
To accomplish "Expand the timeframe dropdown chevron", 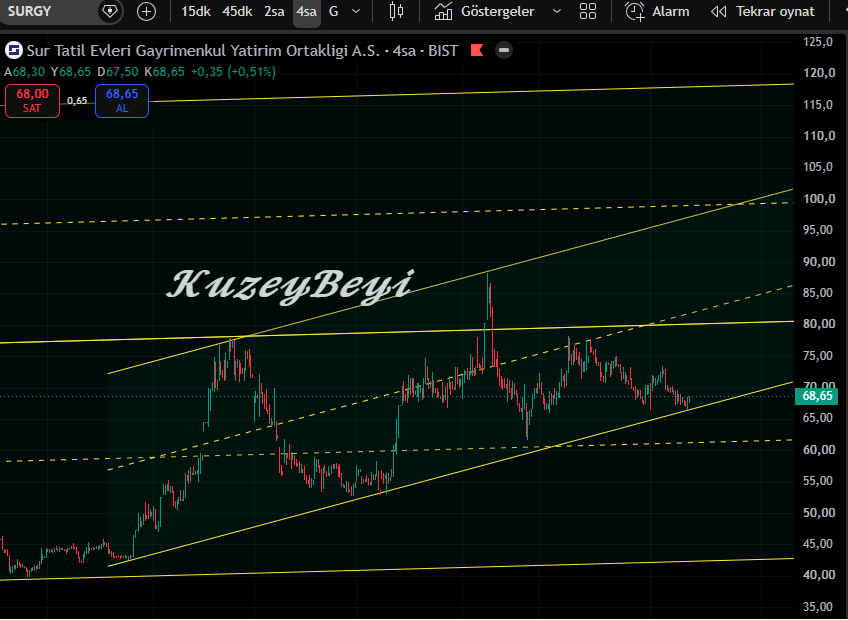I will [356, 11].
